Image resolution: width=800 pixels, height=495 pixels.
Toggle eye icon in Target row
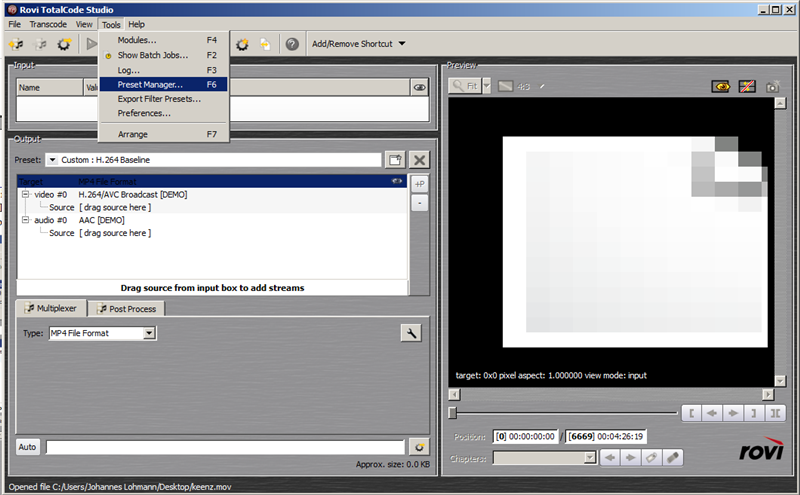coord(397,181)
